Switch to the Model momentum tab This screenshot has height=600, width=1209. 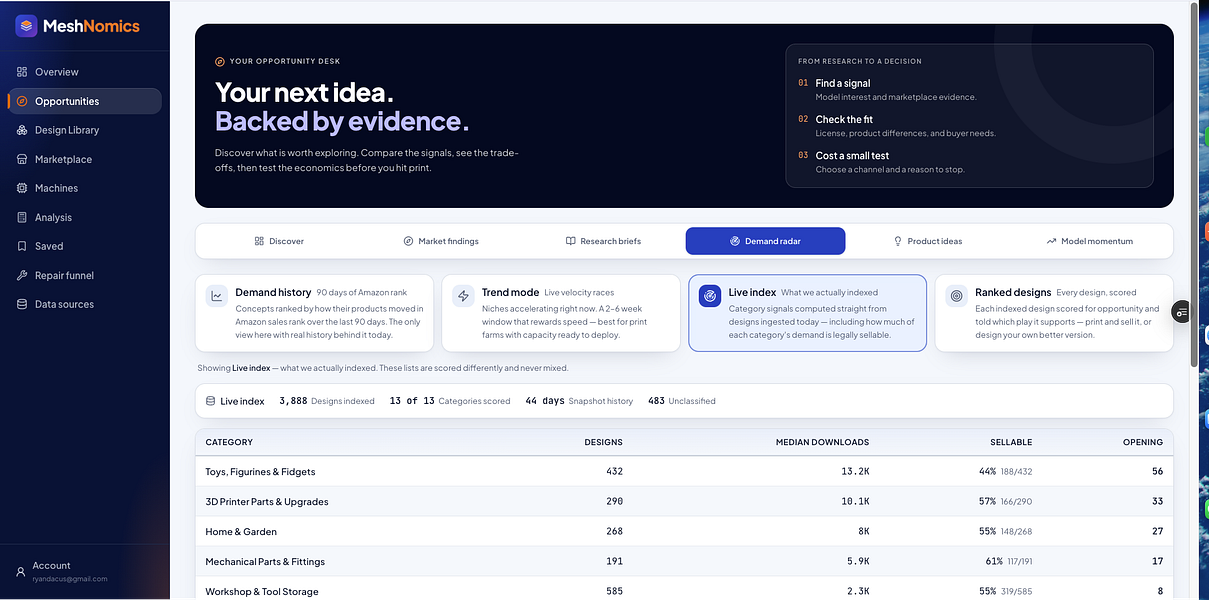(1090, 241)
